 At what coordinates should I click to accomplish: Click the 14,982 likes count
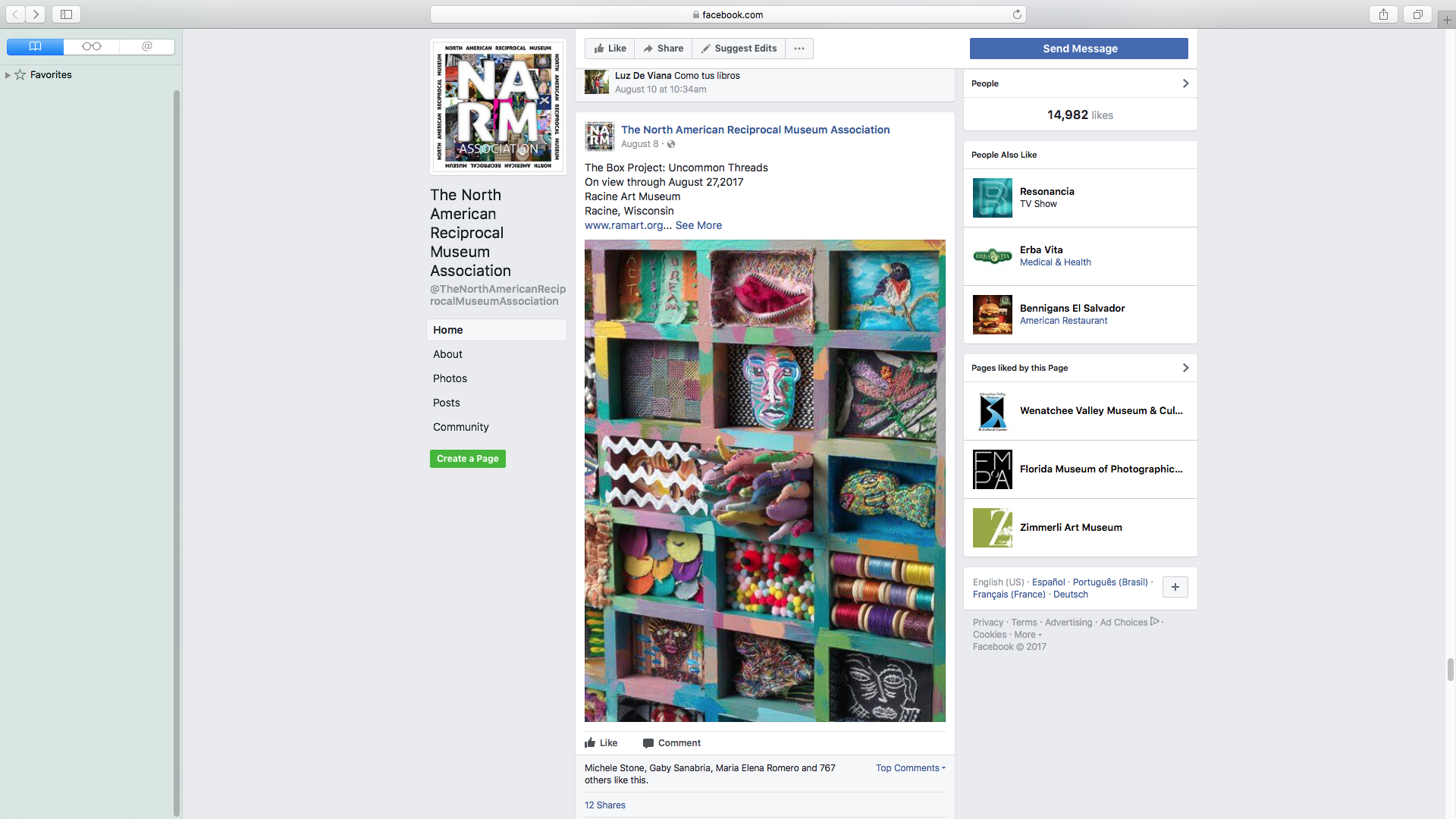pos(1080,115)
